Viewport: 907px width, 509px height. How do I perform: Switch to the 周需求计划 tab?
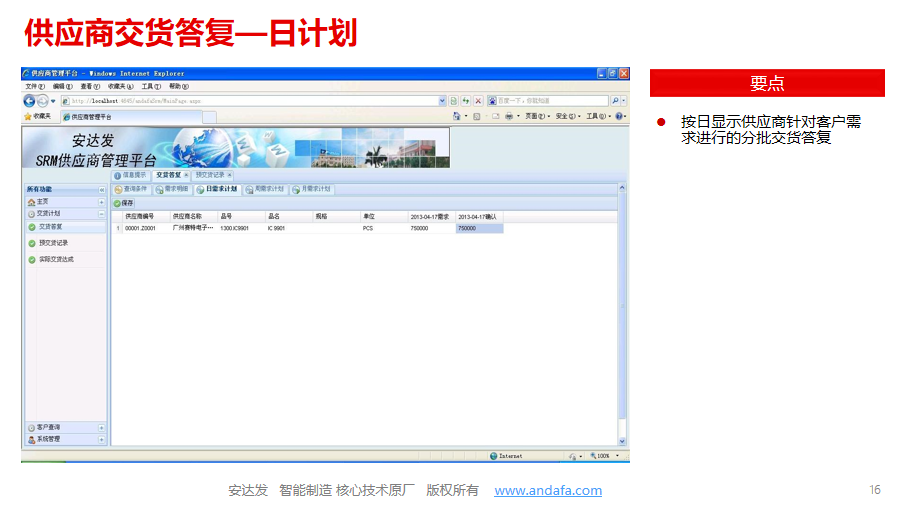click(x=265, y=189)
